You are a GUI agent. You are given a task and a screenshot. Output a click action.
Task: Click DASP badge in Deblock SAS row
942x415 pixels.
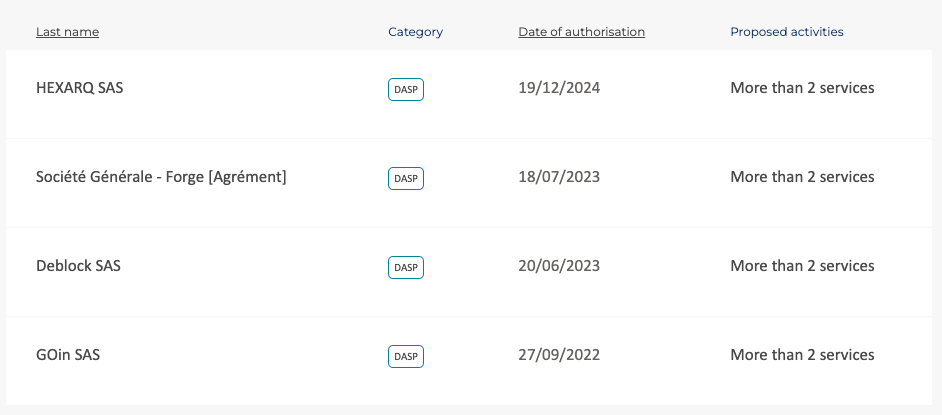[x=406, y=267]
